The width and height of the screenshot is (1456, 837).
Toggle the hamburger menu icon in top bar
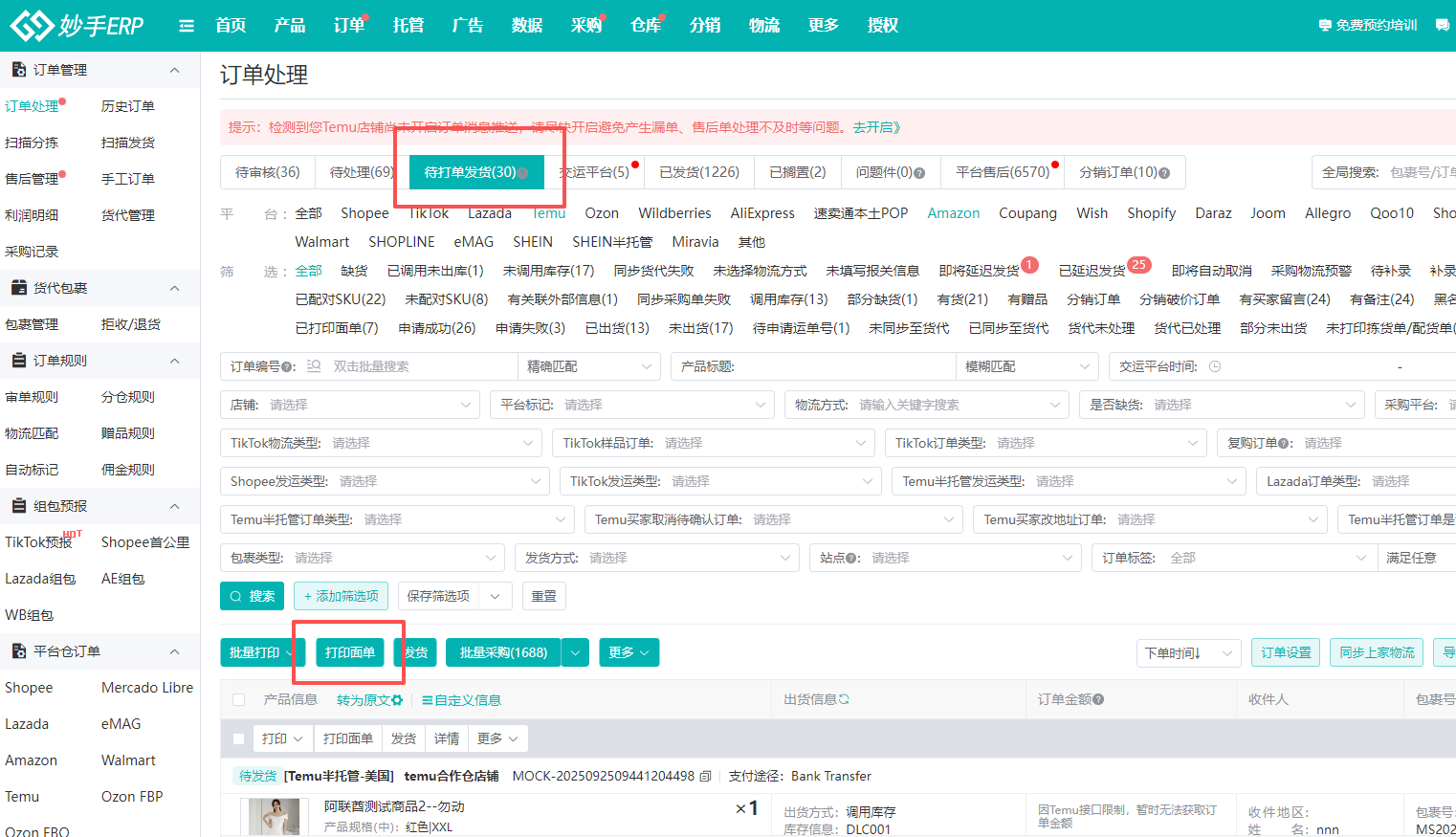click(187, 26)
